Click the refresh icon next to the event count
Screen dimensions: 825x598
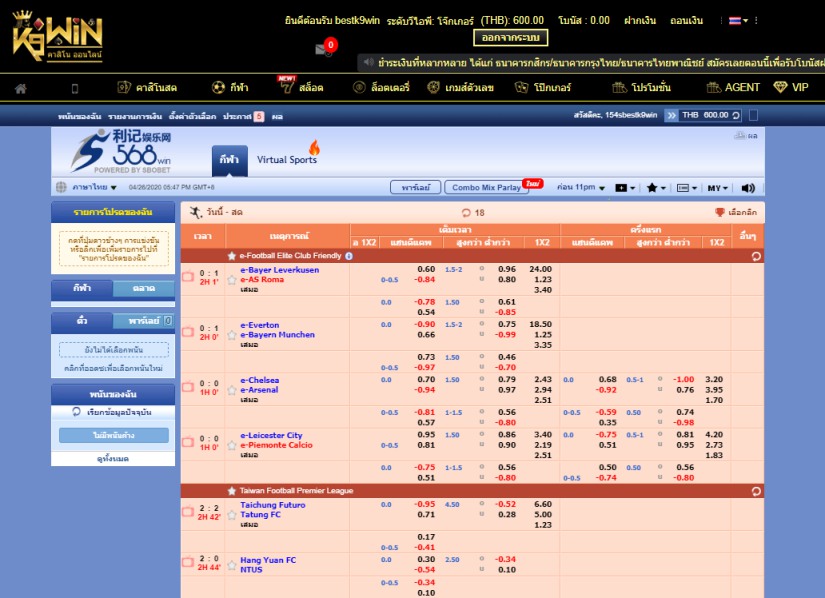pyautogui.click(x=466, y=210)
